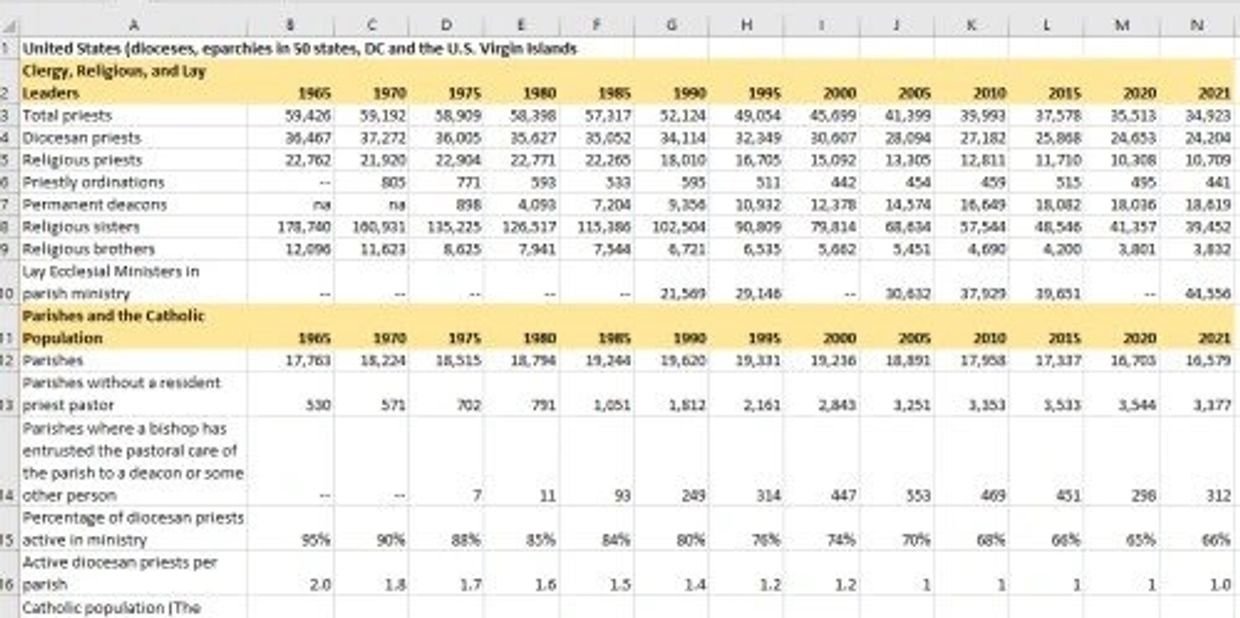Select column A header
Image resolution: width=1240 pixels, height=618 pixels.
[135, 24]
